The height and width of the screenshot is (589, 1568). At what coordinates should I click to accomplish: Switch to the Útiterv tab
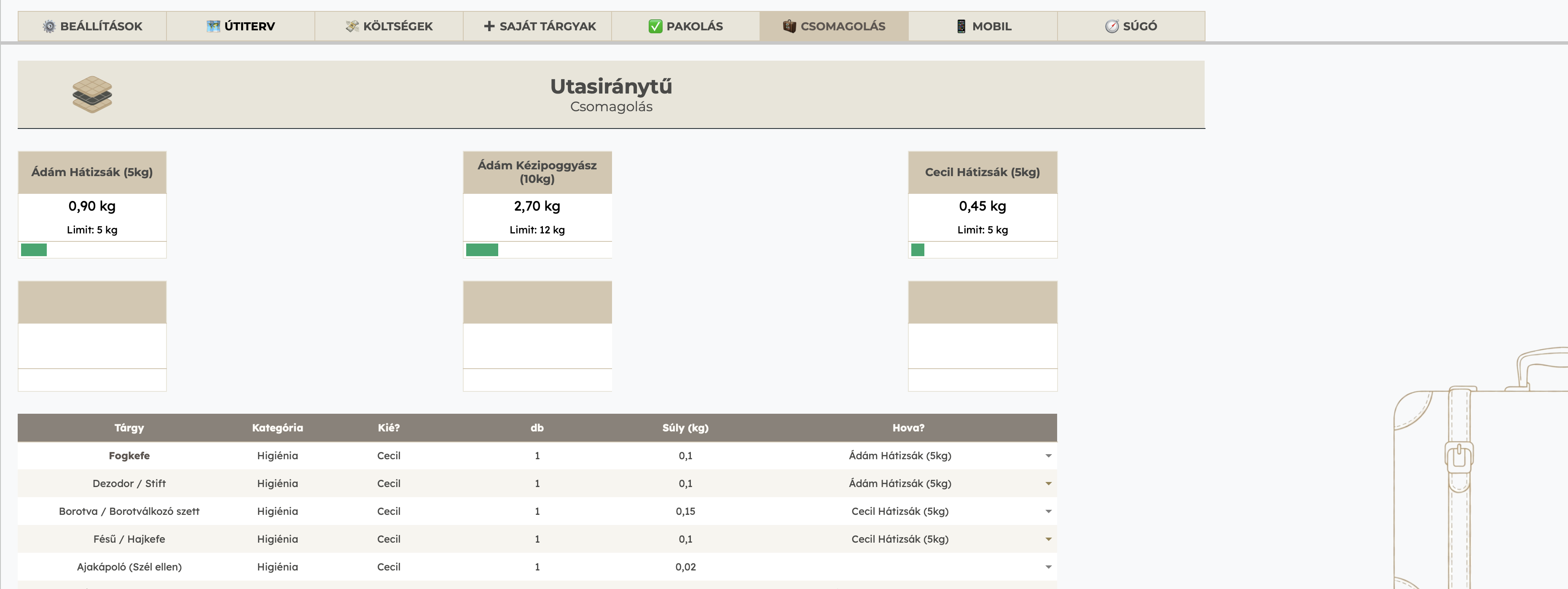point(240,26)
